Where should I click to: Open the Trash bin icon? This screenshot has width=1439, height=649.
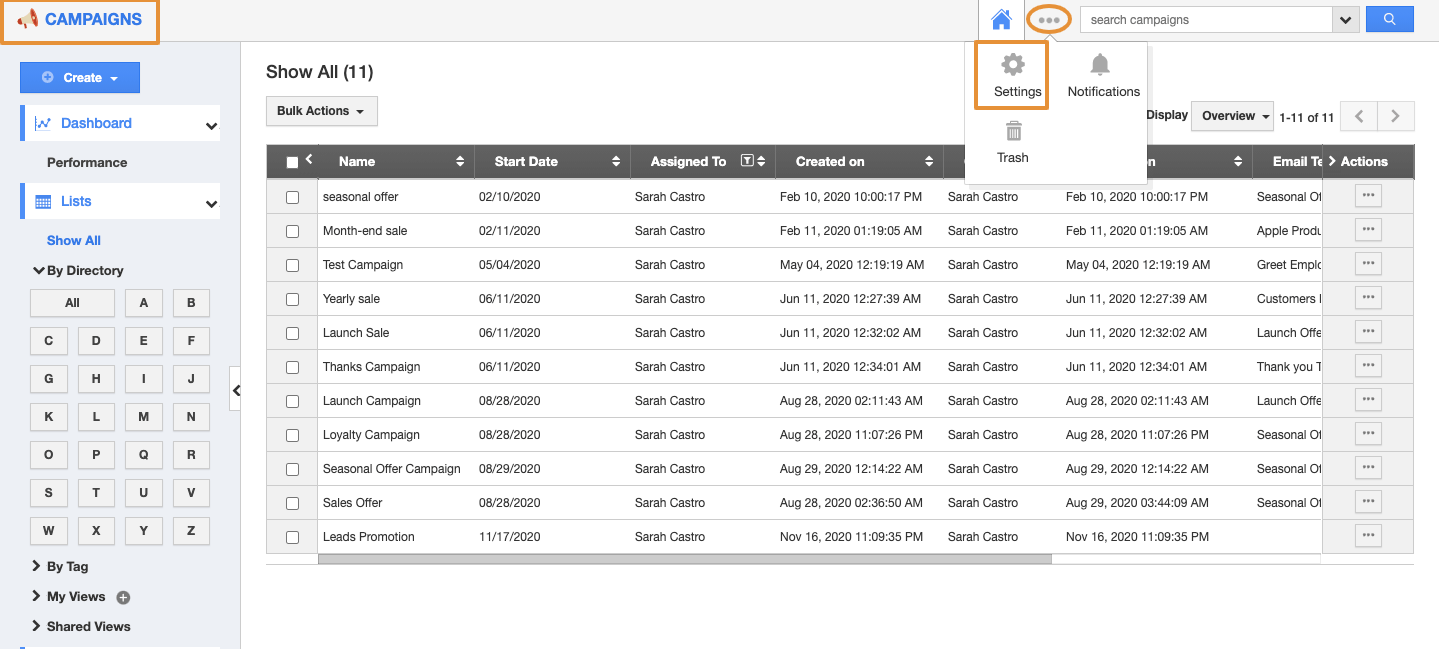[x=1013, y=132]
